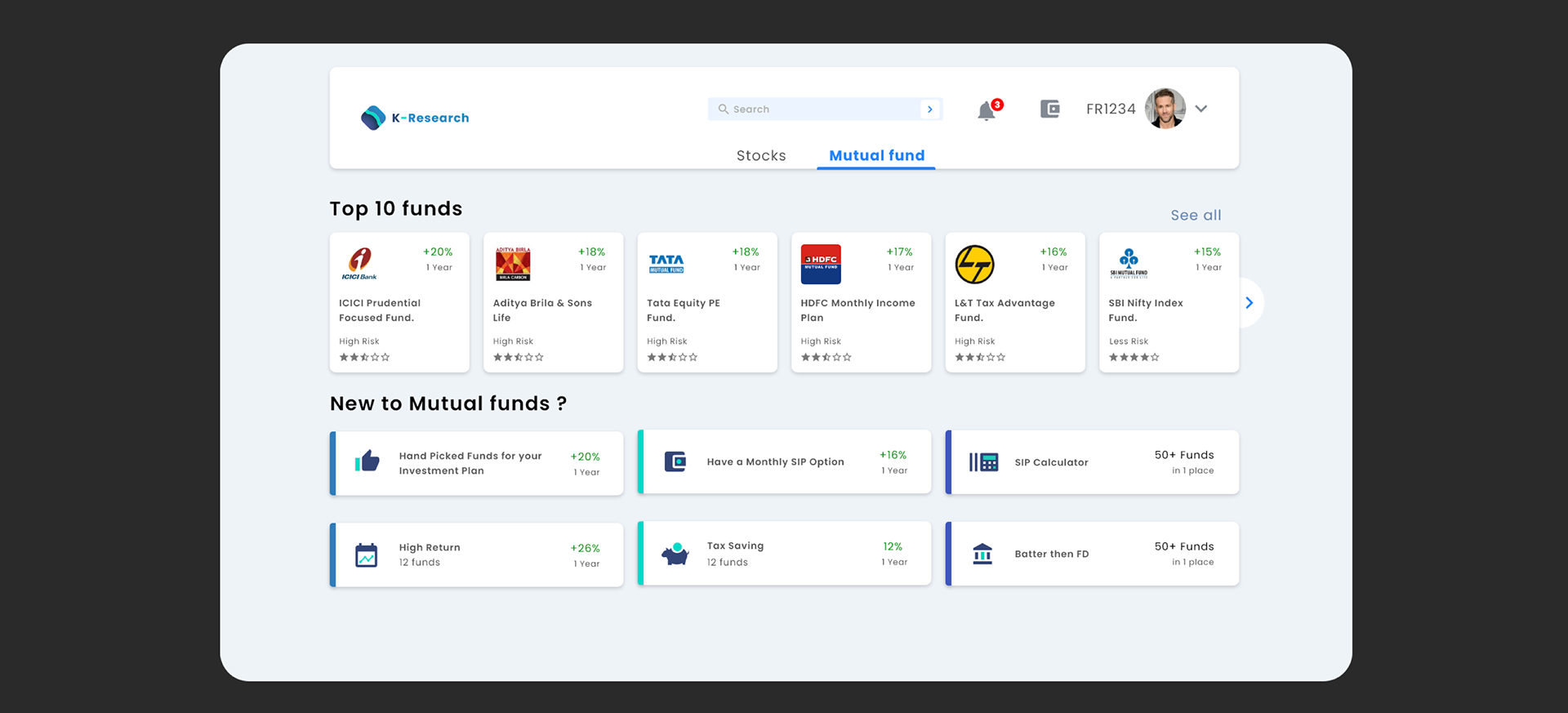Click the +26% High Return value
The width and height of the screenshot is (1568, 713).
(586, 548)
